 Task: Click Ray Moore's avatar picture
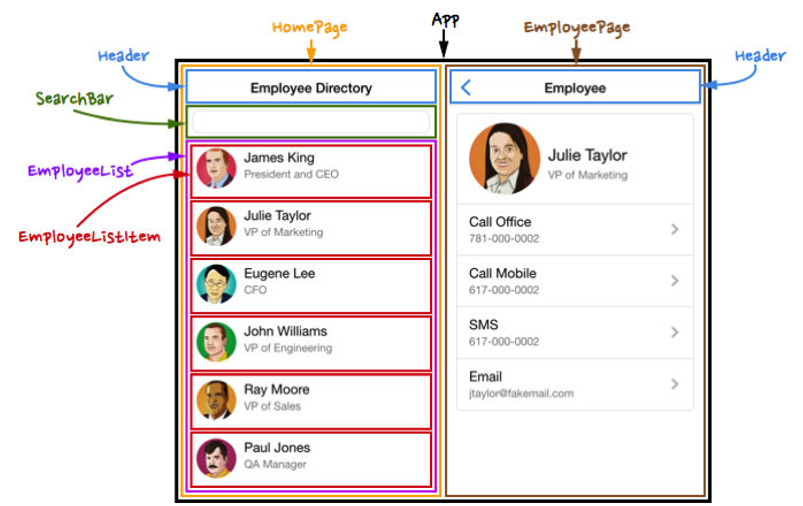pyautogui.click(x=216, y=400)
